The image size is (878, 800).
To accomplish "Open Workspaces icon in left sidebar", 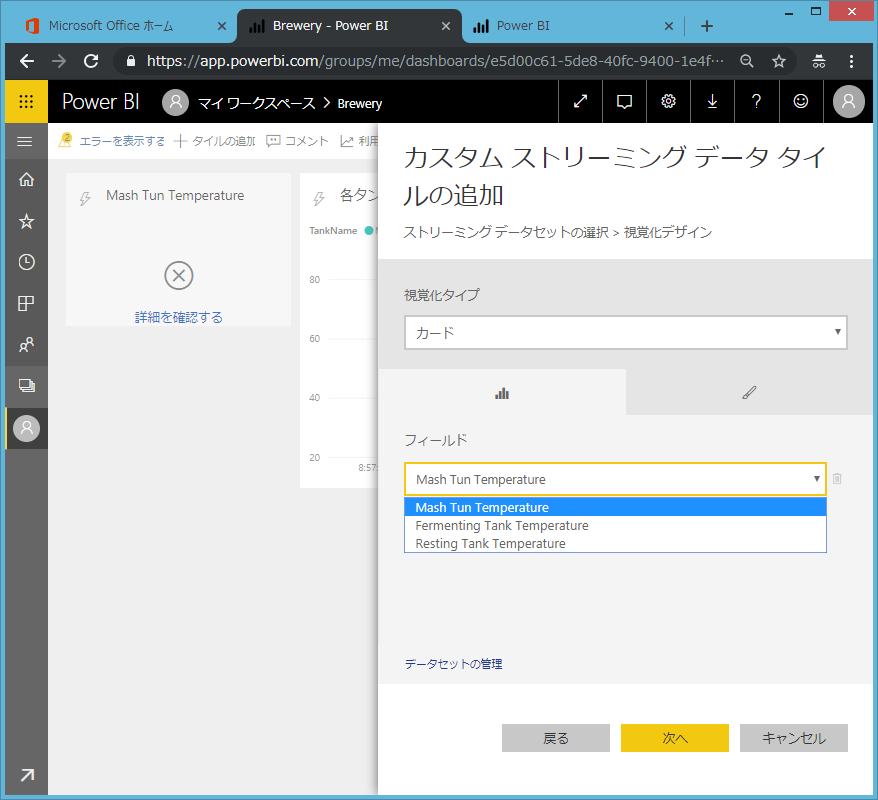I will coord(26,386).
